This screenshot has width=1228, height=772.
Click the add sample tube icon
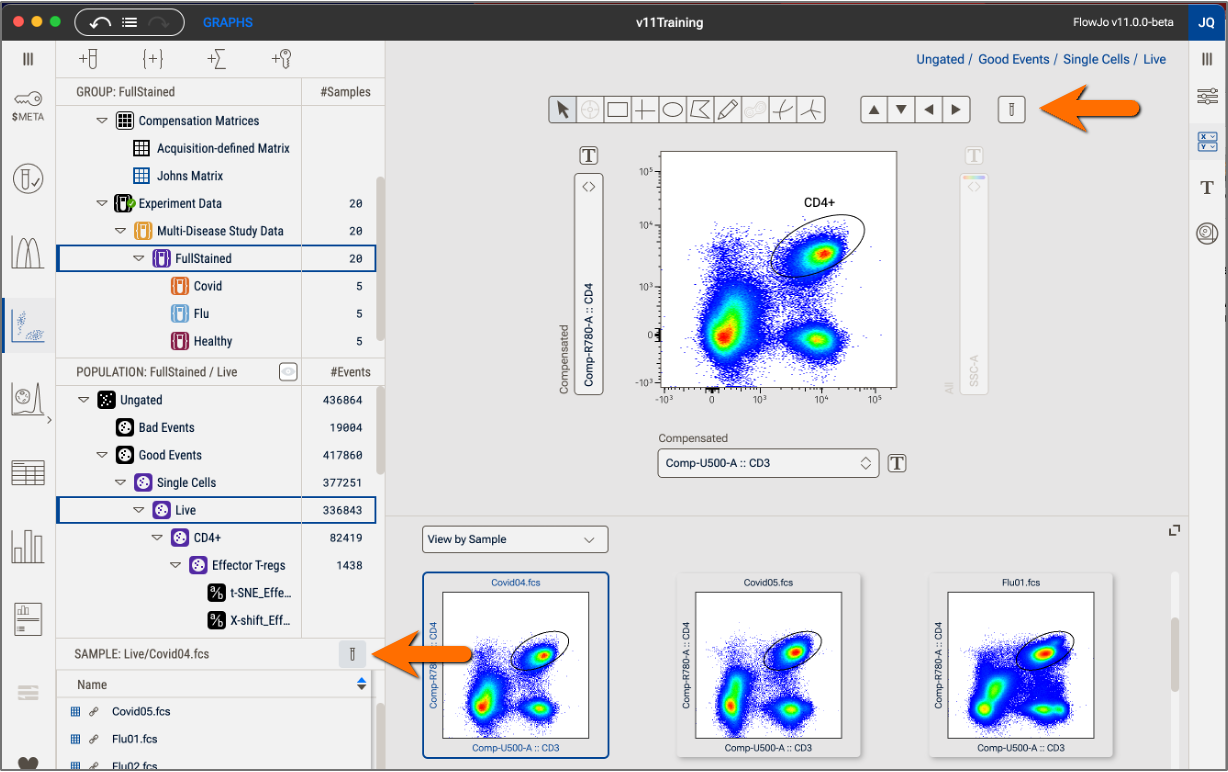coord(88,60)
